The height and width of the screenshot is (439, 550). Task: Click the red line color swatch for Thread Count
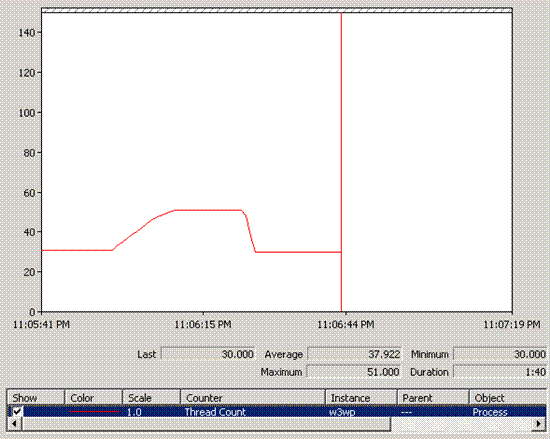tap(94, 412)
